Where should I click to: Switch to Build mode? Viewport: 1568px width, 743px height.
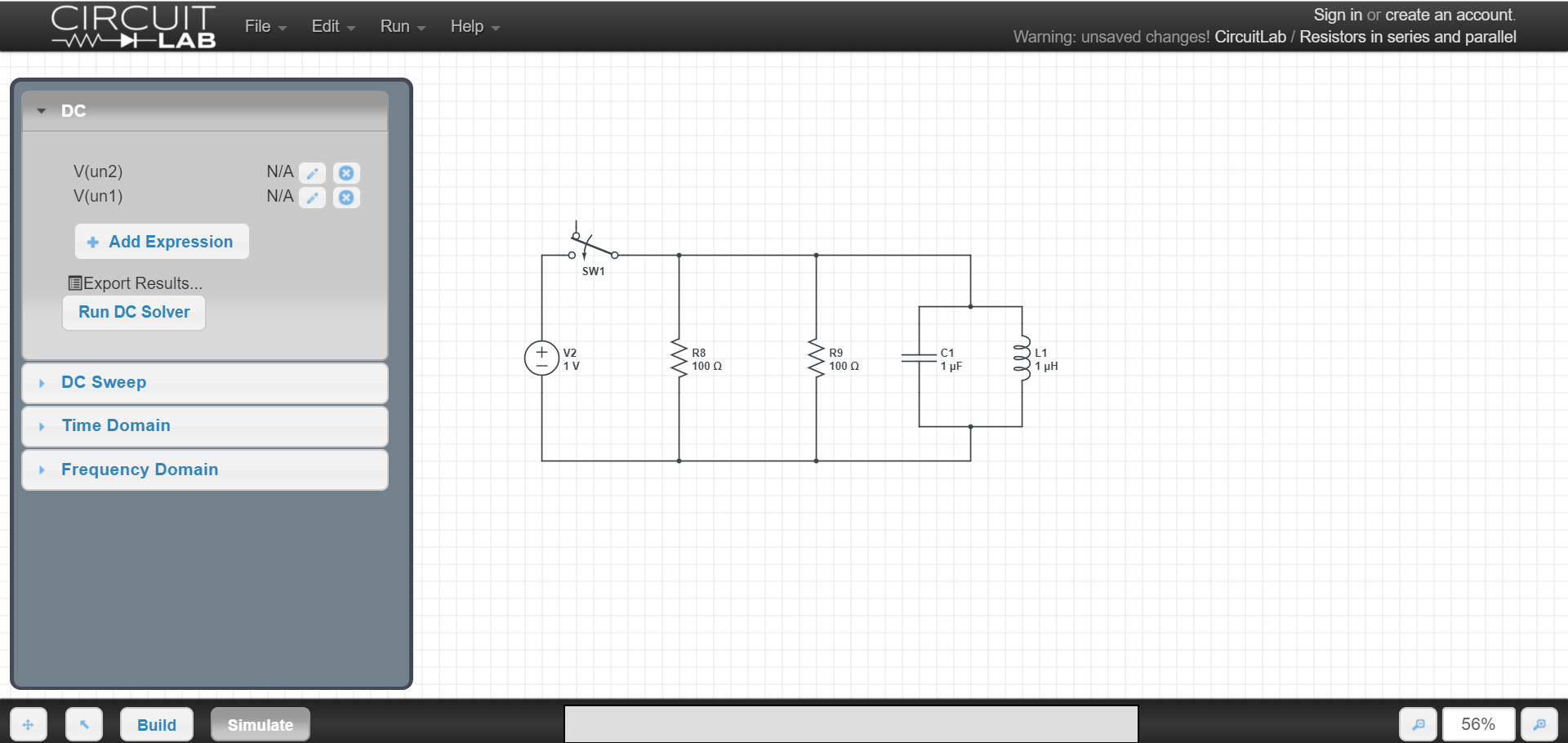[x=157, y=724]
